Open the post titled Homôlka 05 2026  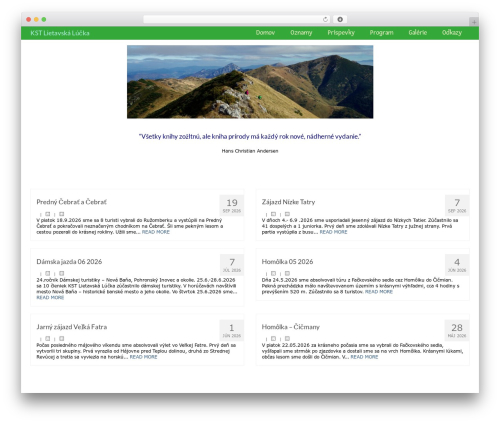click(x=287, y=262)
